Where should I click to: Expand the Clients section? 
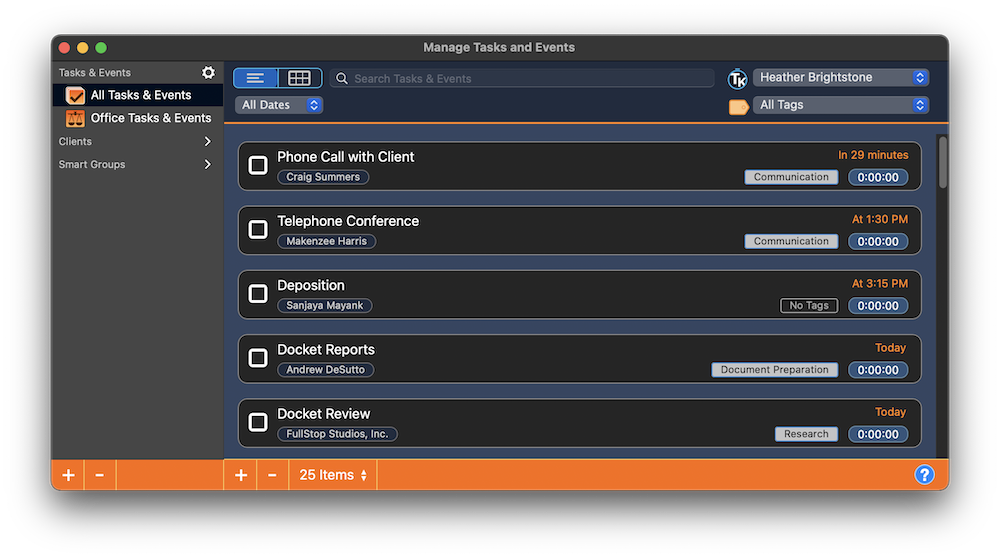pos(207,142)
